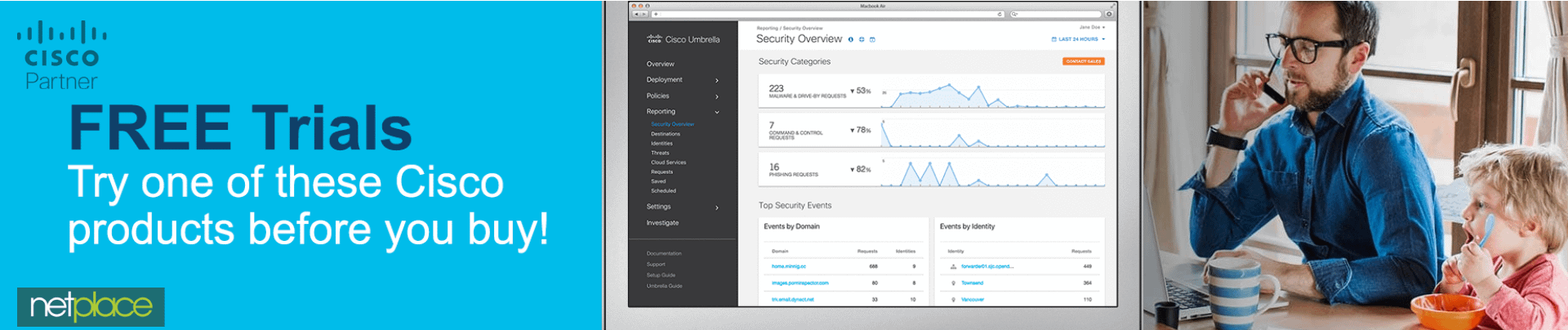The height and width of the screenshot is (330, 1568).
Task: Open the Last 24 Hours time range dropdown
Action: point(1078,39)
